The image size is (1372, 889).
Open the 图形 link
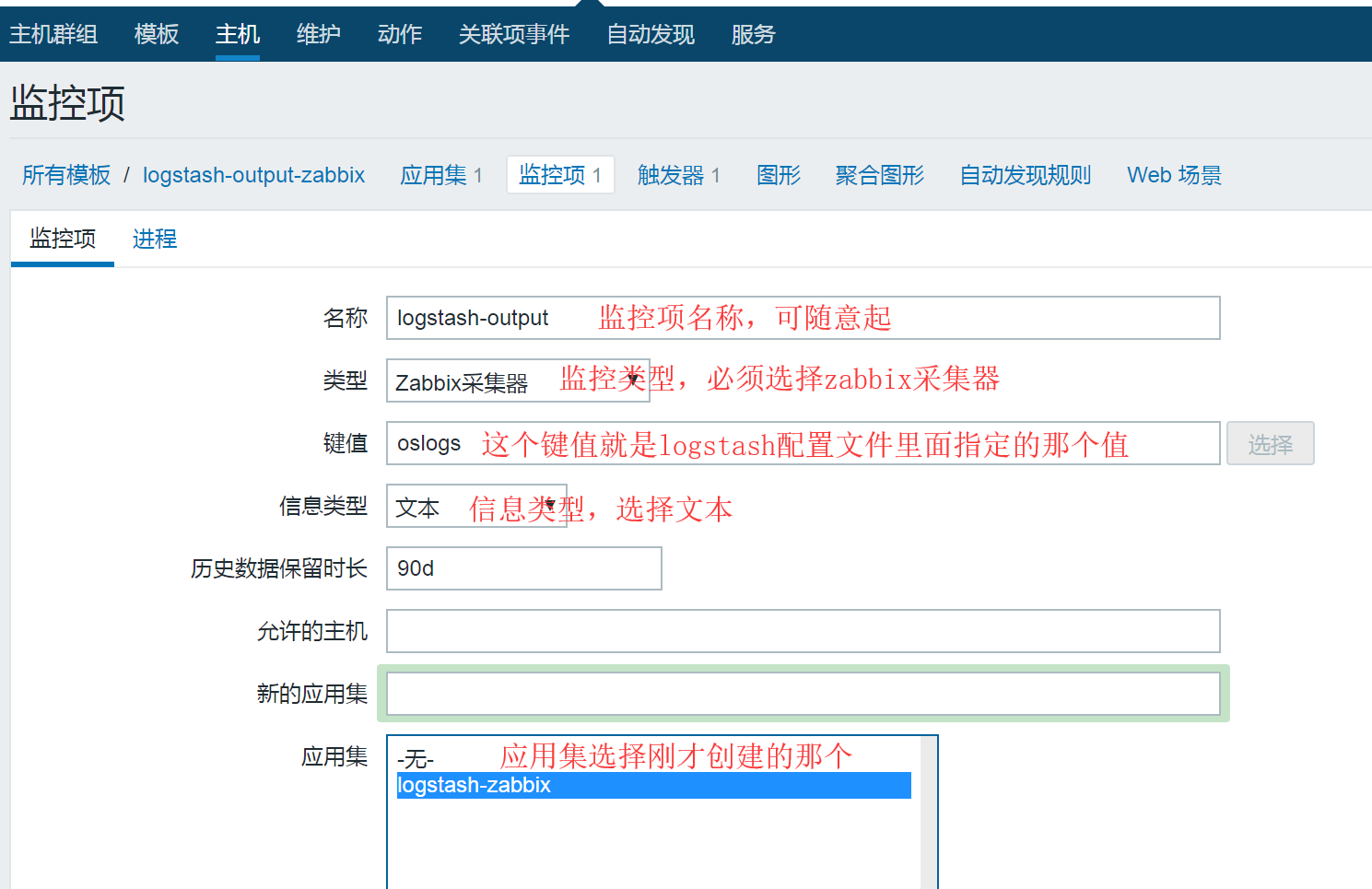pos(779,175)
